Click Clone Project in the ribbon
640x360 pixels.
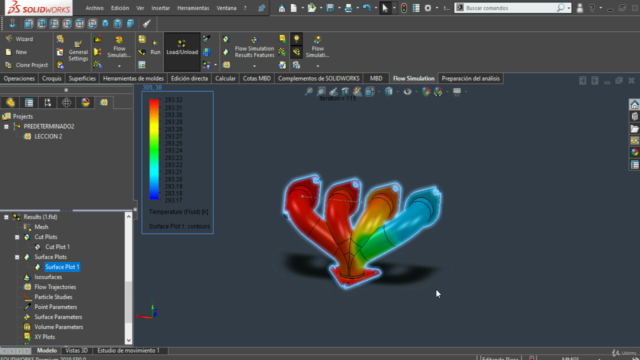tap(27, 65)
